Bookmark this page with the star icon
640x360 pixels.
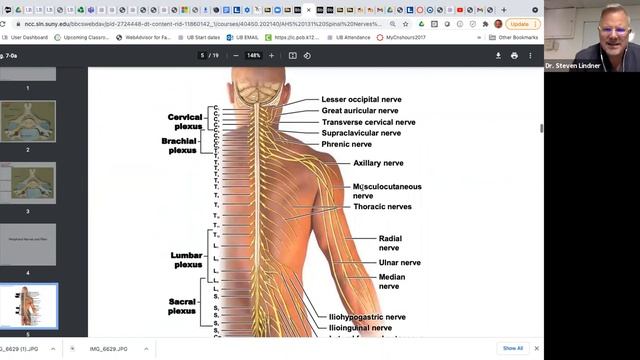(x=405, y=24)
